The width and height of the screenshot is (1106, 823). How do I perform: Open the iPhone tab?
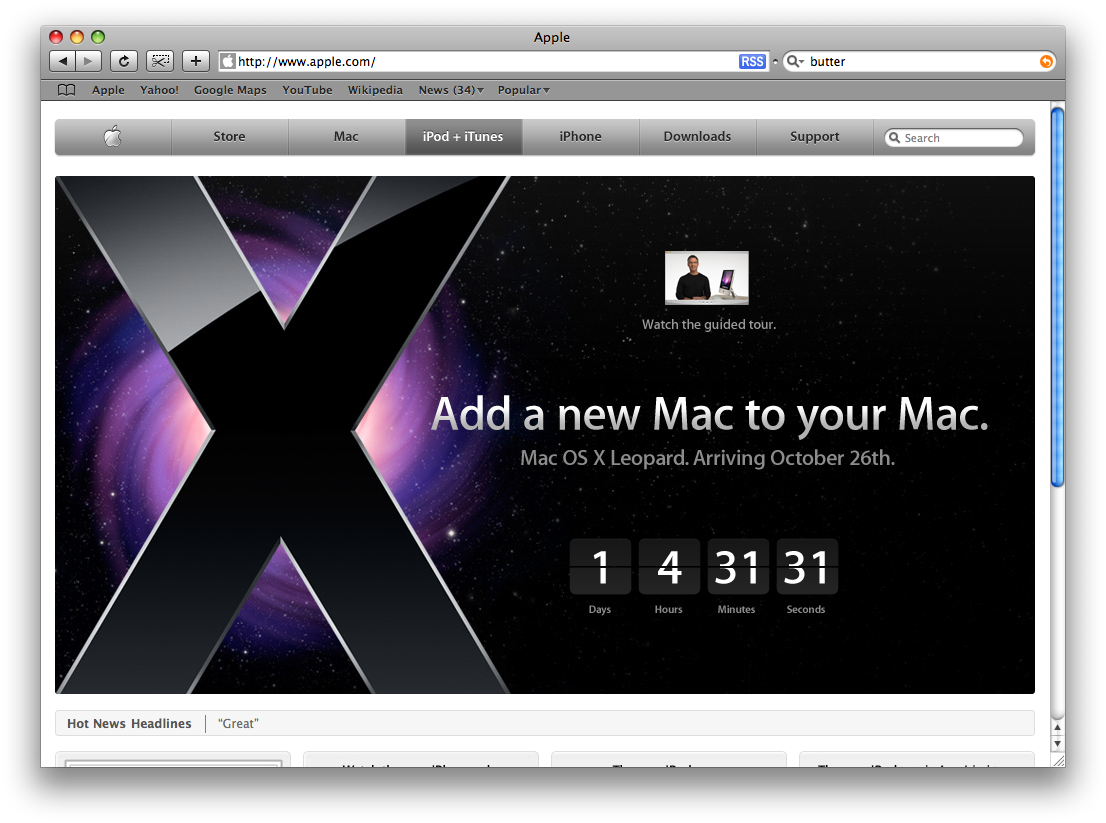(581, 137)
